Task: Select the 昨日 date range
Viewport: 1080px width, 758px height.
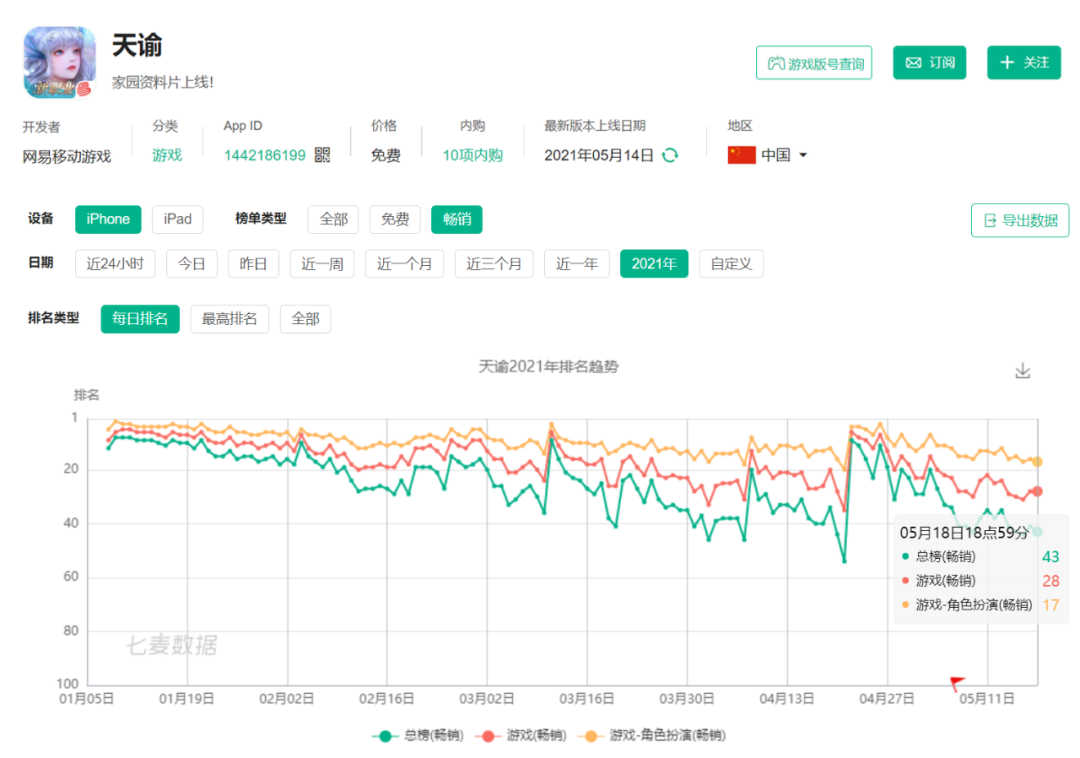Action: point(253,264)
